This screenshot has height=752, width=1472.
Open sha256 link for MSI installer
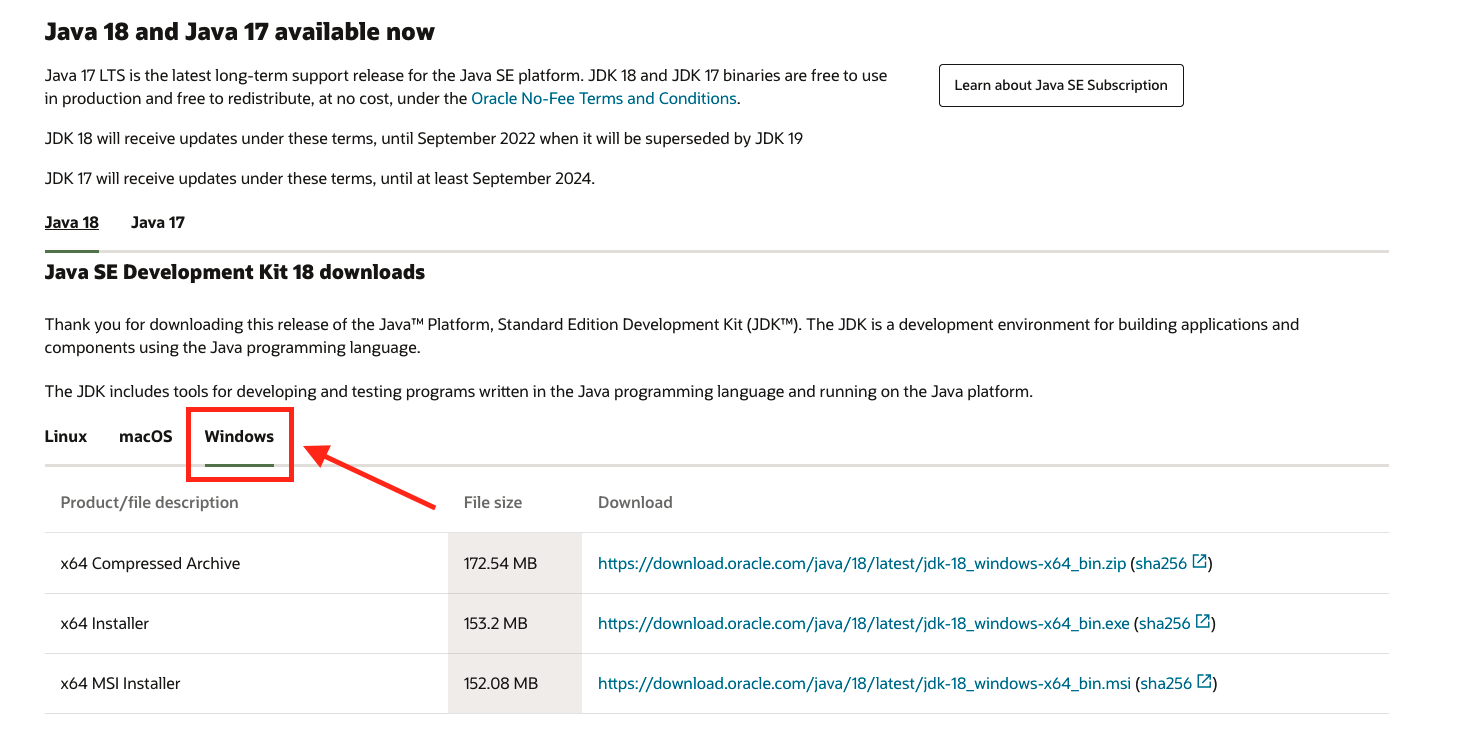1166,683
